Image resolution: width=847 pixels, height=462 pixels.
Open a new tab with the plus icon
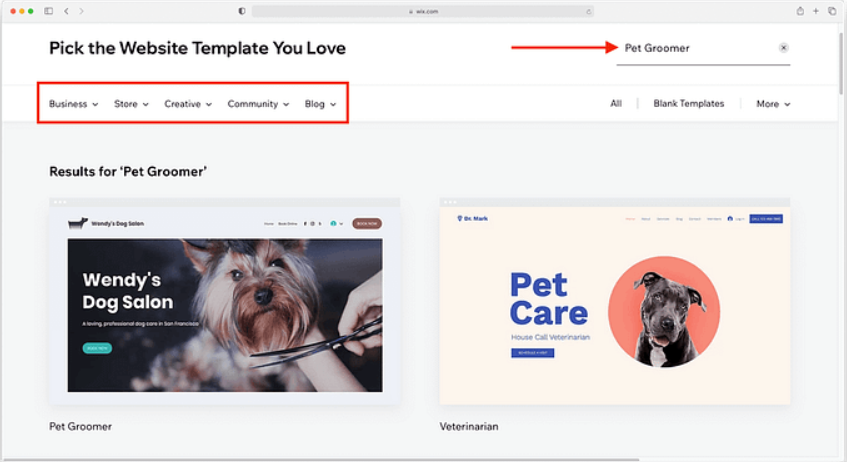point(816,11)
